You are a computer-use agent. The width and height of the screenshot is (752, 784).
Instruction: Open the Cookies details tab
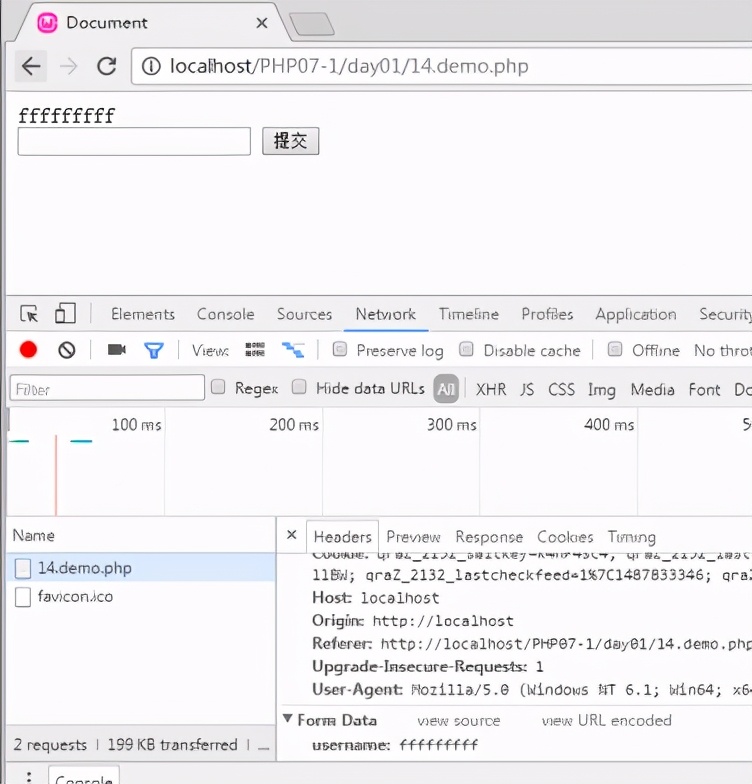(565, 537)
